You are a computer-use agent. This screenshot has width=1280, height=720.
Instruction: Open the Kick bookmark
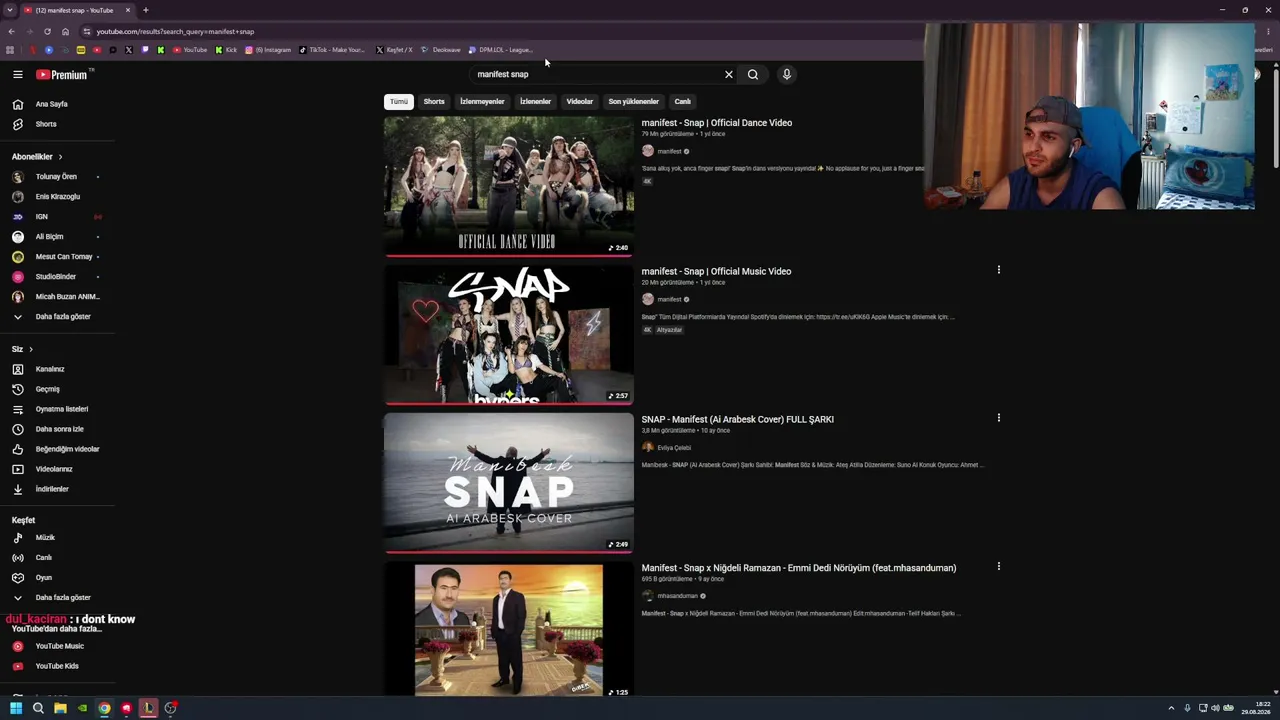tap(226, 50)
